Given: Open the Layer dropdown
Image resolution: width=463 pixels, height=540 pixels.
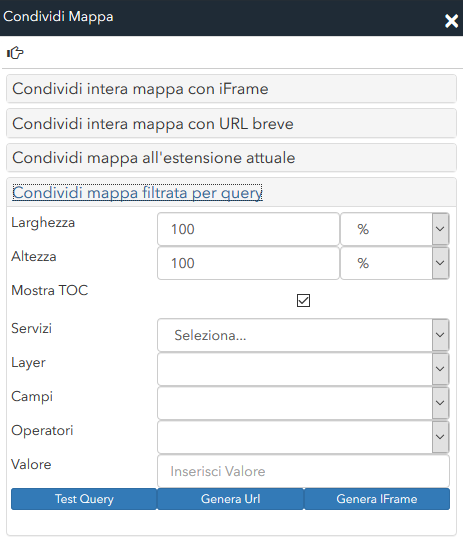Looking at the screenshot, I should point(303,369).
